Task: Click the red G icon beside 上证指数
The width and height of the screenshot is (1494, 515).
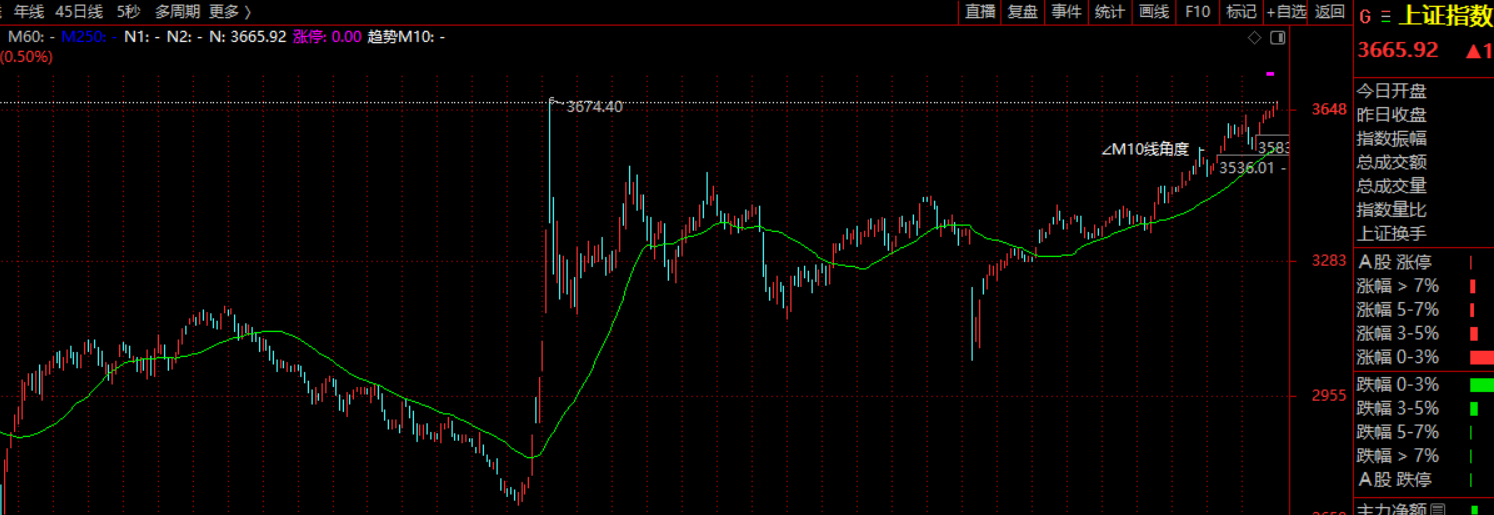Action: point(1365,16)
